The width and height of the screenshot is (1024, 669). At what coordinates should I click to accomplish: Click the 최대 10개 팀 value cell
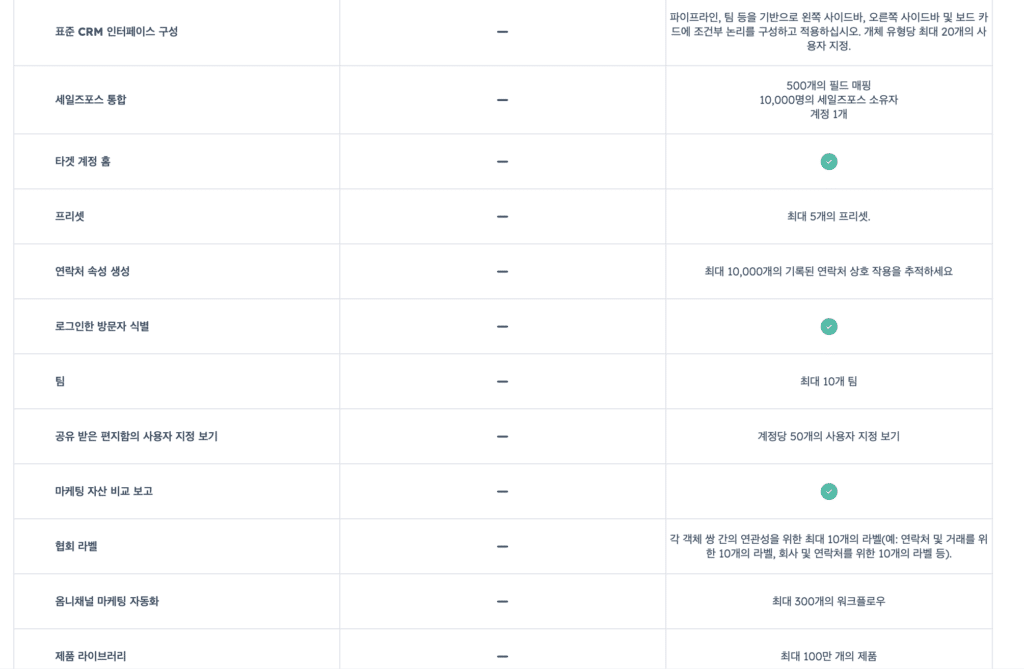(x=829, y=382)
